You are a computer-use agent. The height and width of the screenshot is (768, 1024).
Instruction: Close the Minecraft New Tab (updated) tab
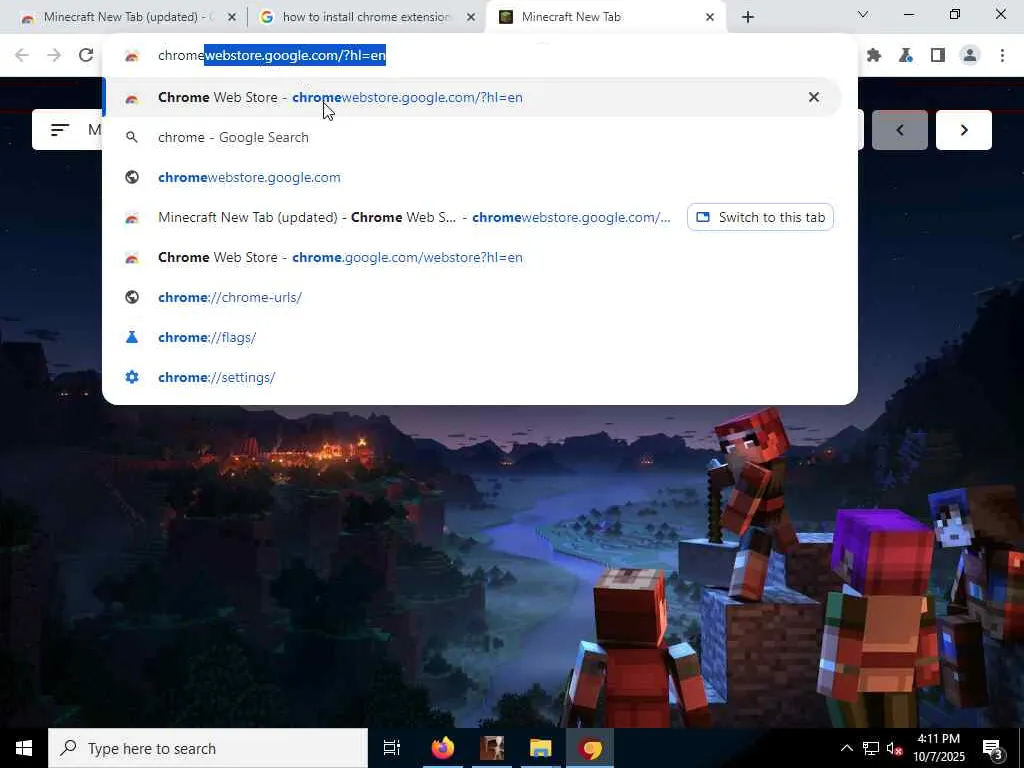click(x=232, y=18)
